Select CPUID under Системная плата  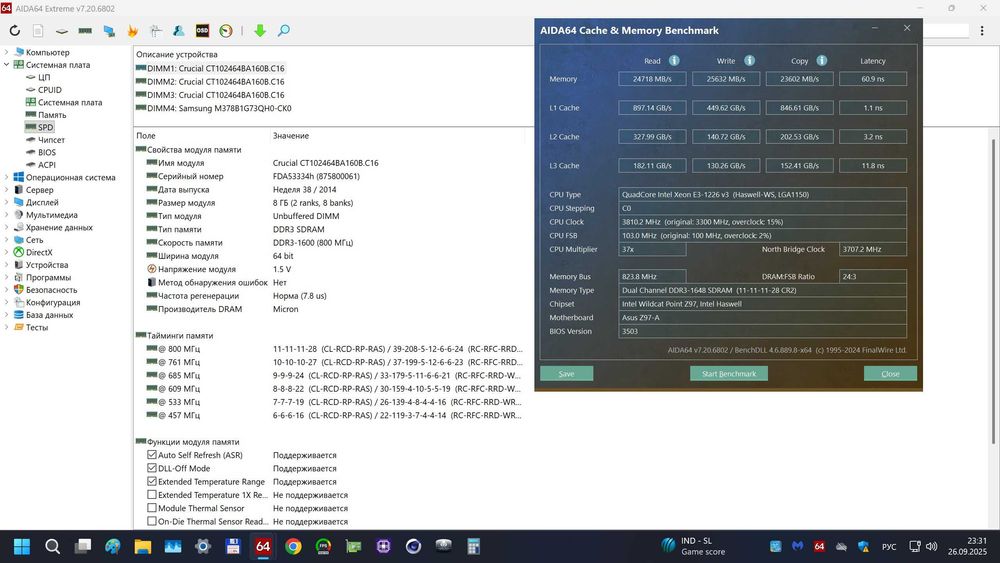(x=50, y=90)
